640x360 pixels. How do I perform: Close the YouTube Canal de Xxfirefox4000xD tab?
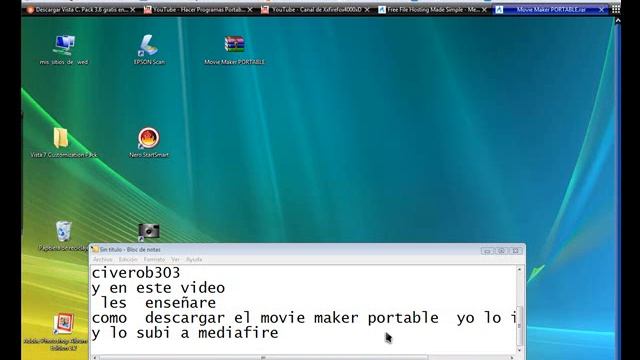click(x=367, y=10)
